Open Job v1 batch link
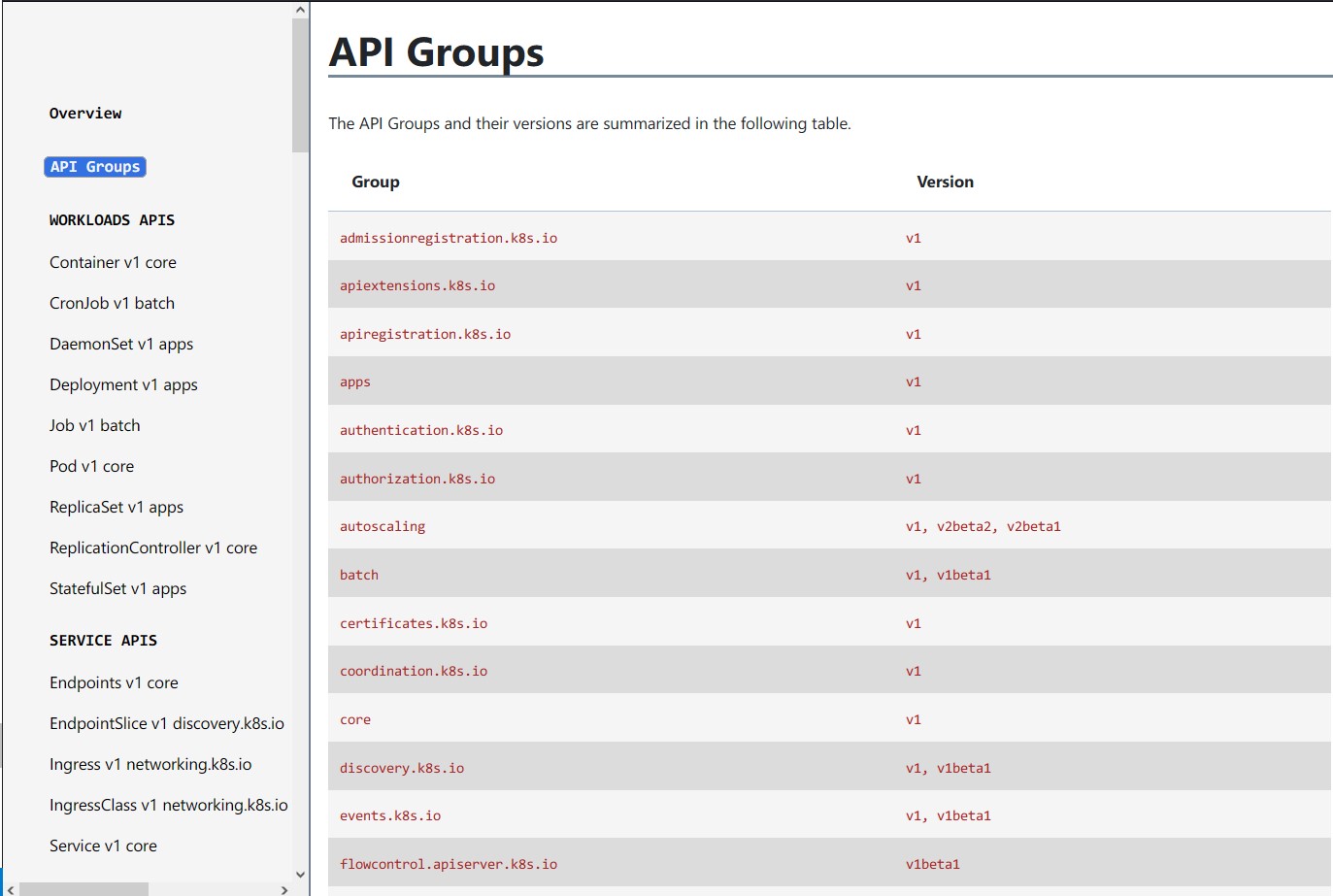This screenshot has width=1333, height=896. (95, 425)
